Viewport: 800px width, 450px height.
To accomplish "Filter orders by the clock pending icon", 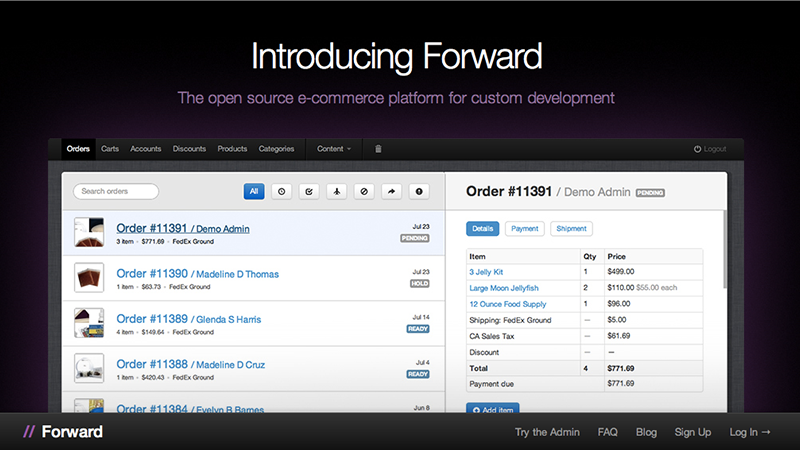I will (282, 191).
